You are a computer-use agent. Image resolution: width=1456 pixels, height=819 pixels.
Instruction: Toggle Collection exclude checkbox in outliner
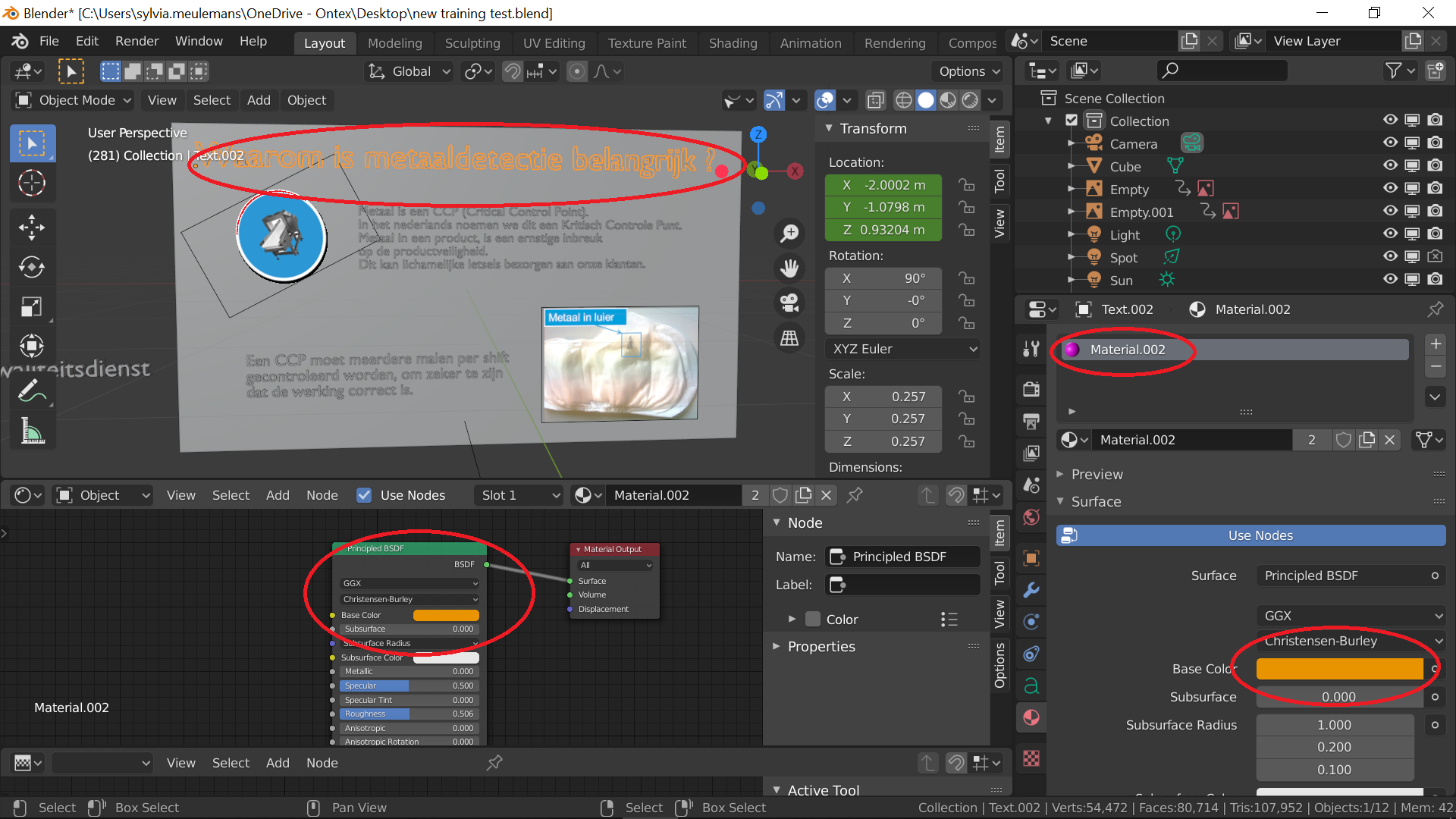point(1072,121)
